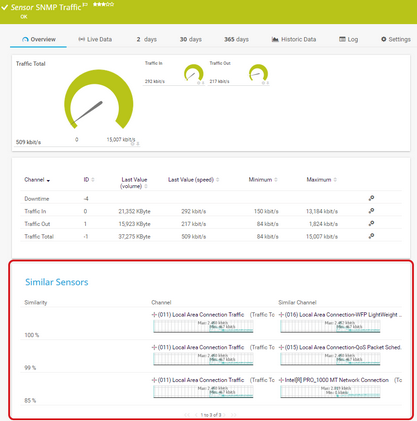Open (011) Local Area Connection link in 100 % row
This screenshot has height=421, width=417.
(201, 315)
